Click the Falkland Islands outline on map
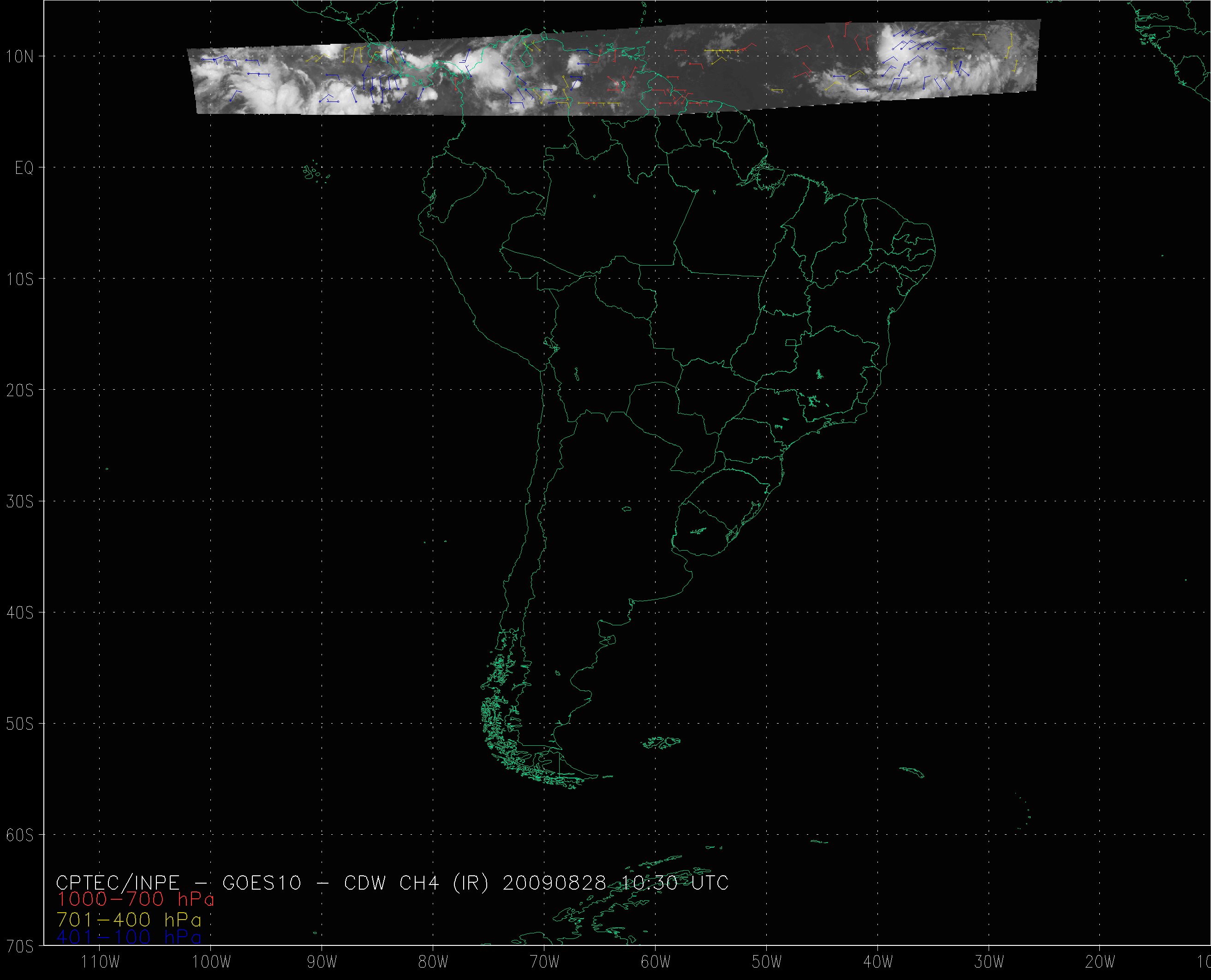This screenshot has width=1211, height=980. (662, 742)
